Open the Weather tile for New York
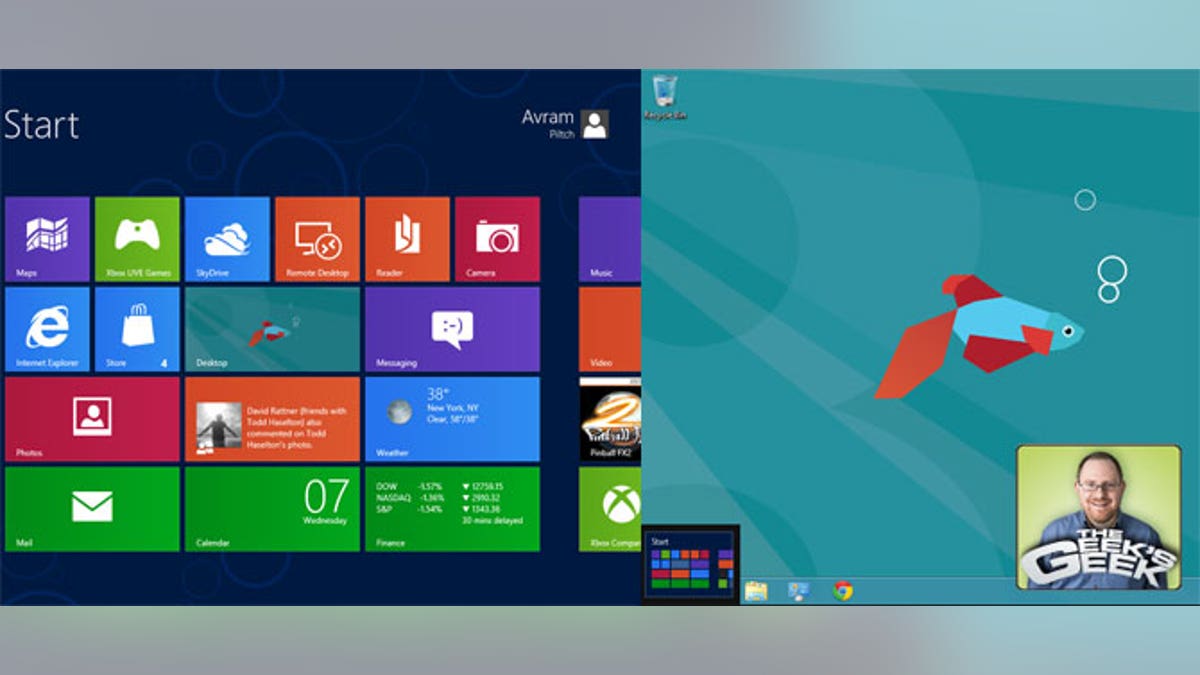The width and height of the screenshot is (1200, 675). click(x=452, y=419)
